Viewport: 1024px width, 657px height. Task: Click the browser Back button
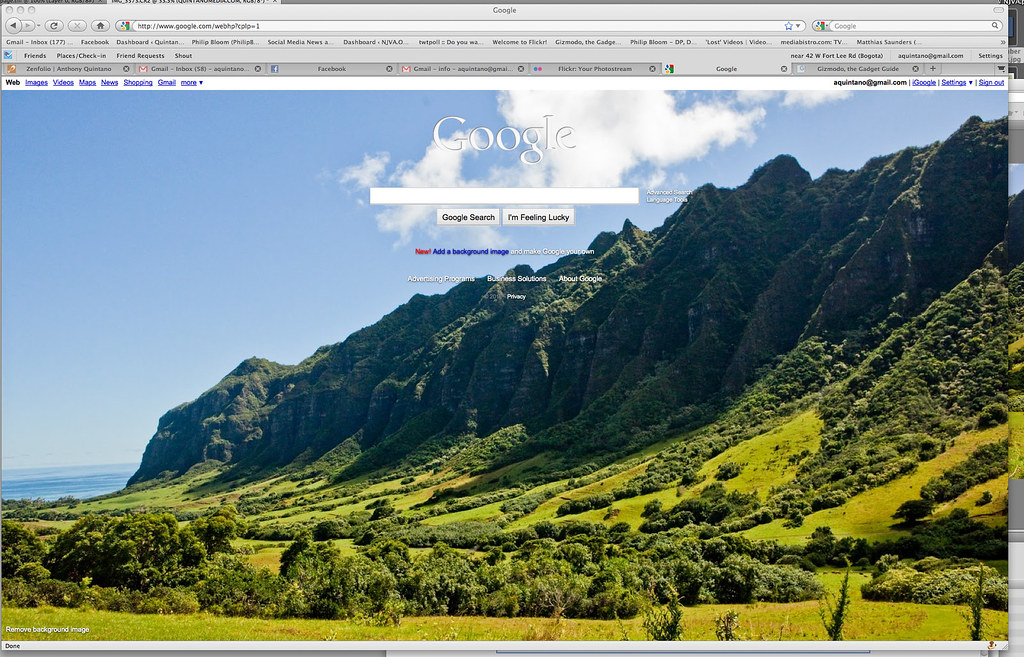pos(14,25)
